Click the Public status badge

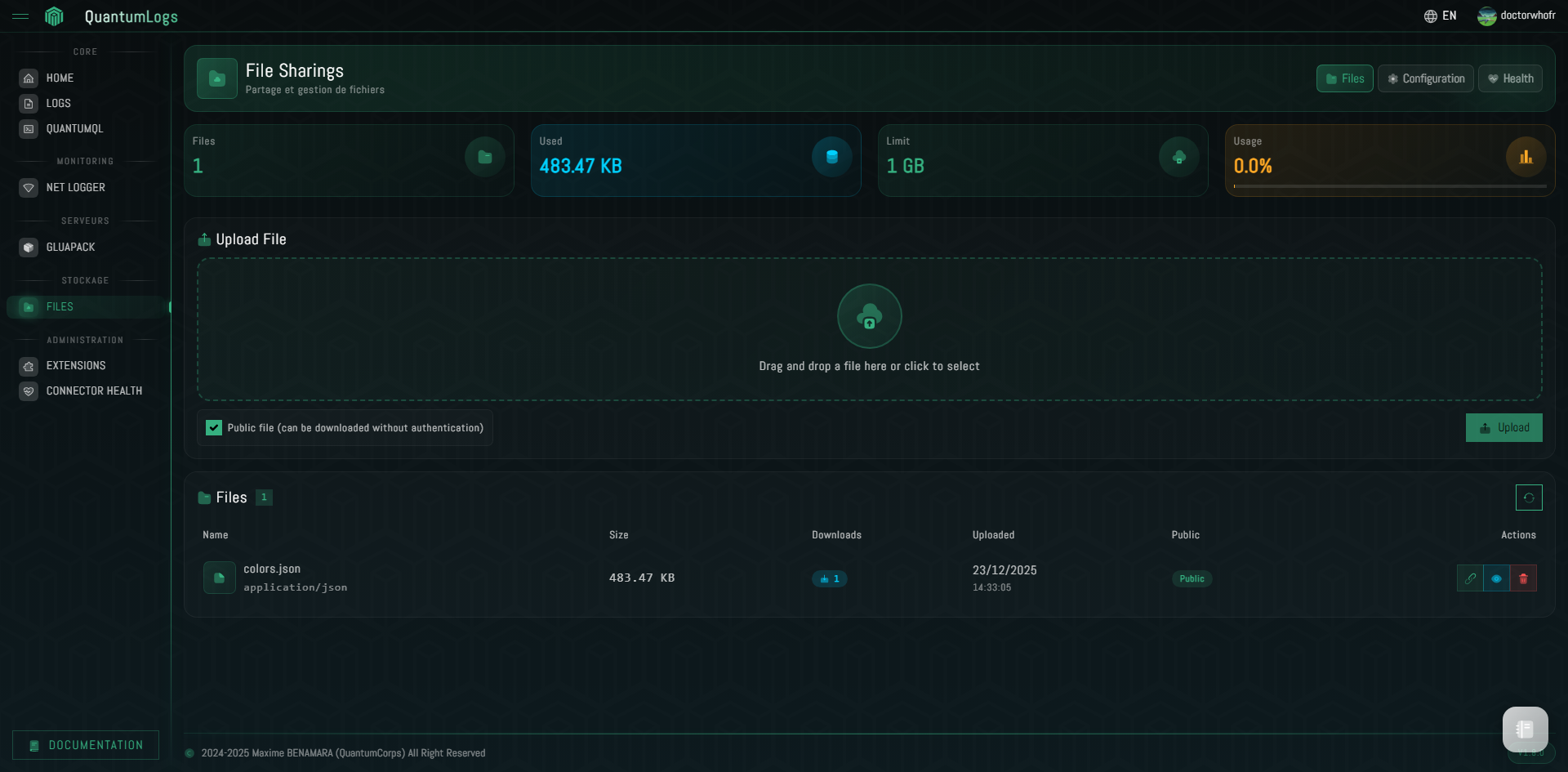(x=1192, y=579)
